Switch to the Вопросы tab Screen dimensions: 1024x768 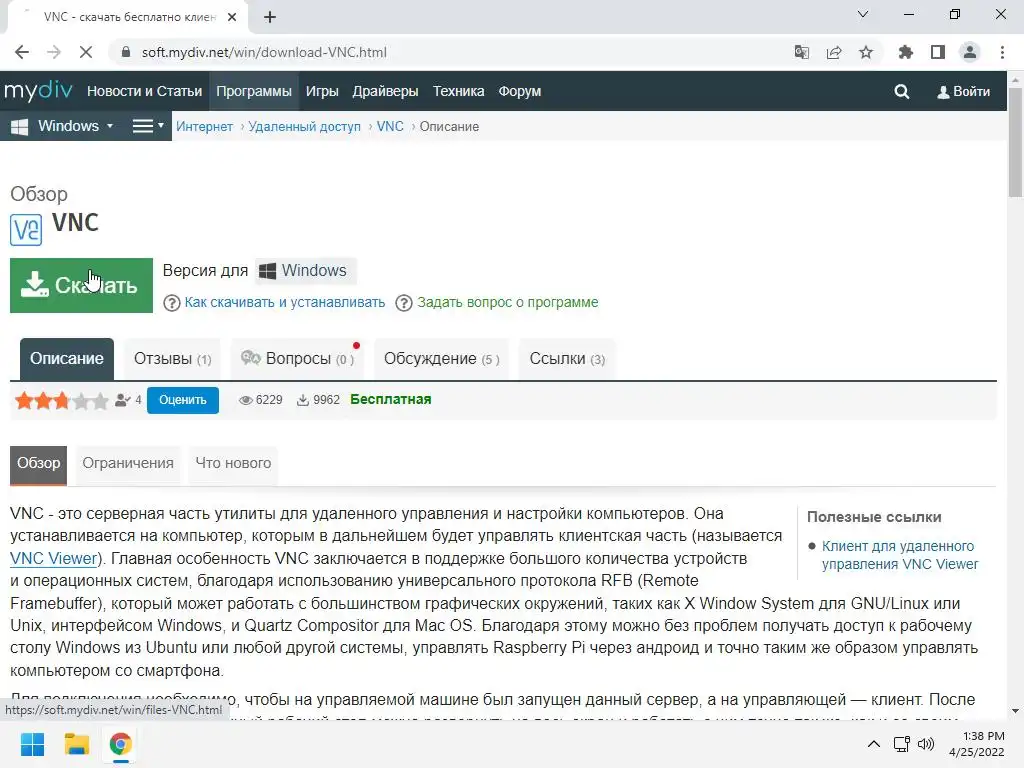click(x=297, y=359)
